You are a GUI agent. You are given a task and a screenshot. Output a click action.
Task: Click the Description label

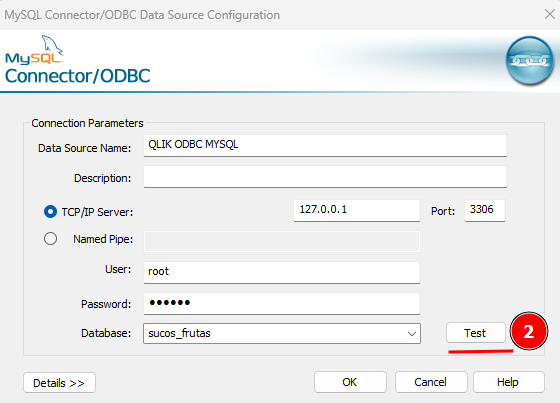[102, 178]
